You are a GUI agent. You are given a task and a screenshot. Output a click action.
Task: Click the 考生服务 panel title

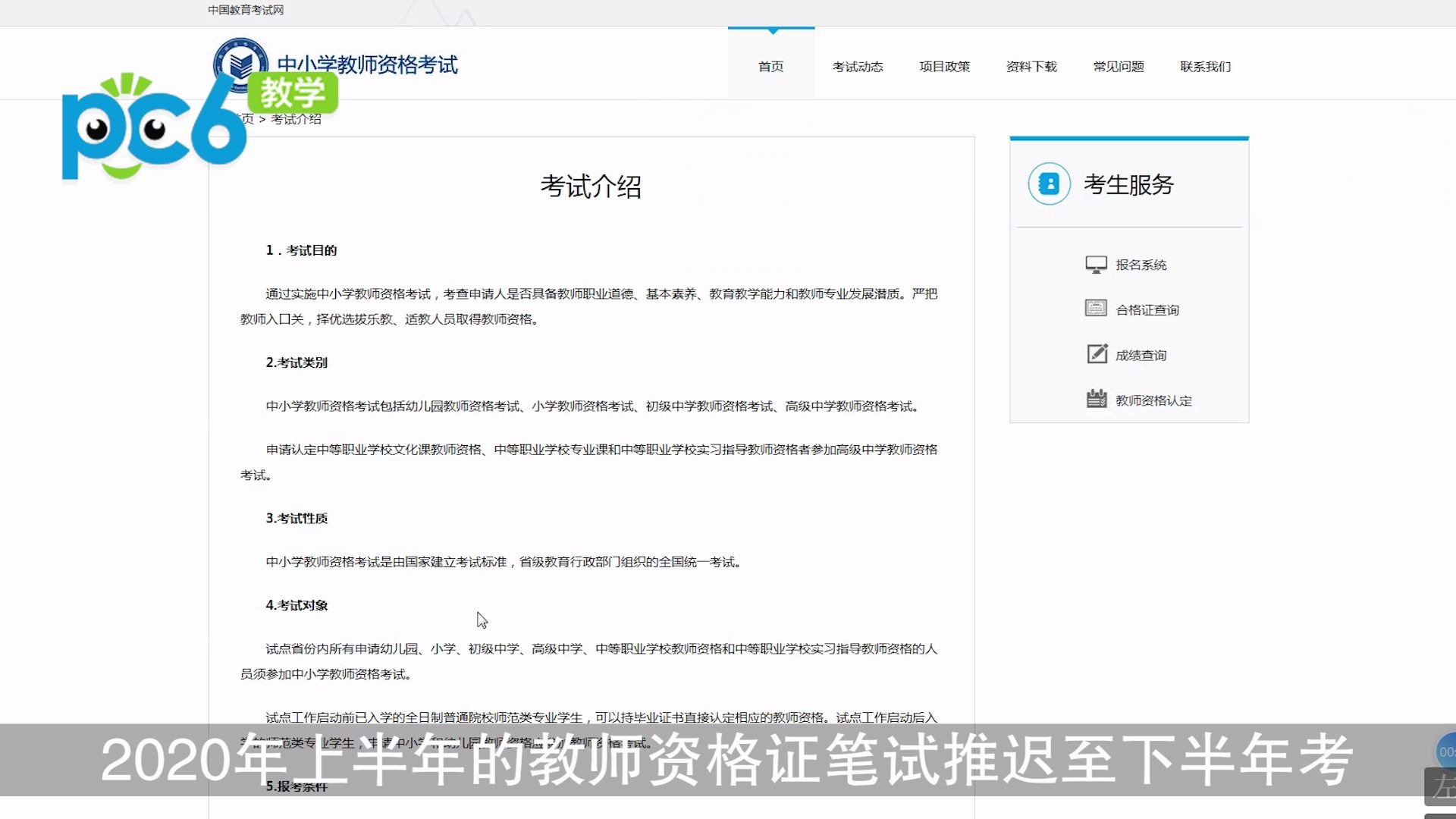[1129, 184]
